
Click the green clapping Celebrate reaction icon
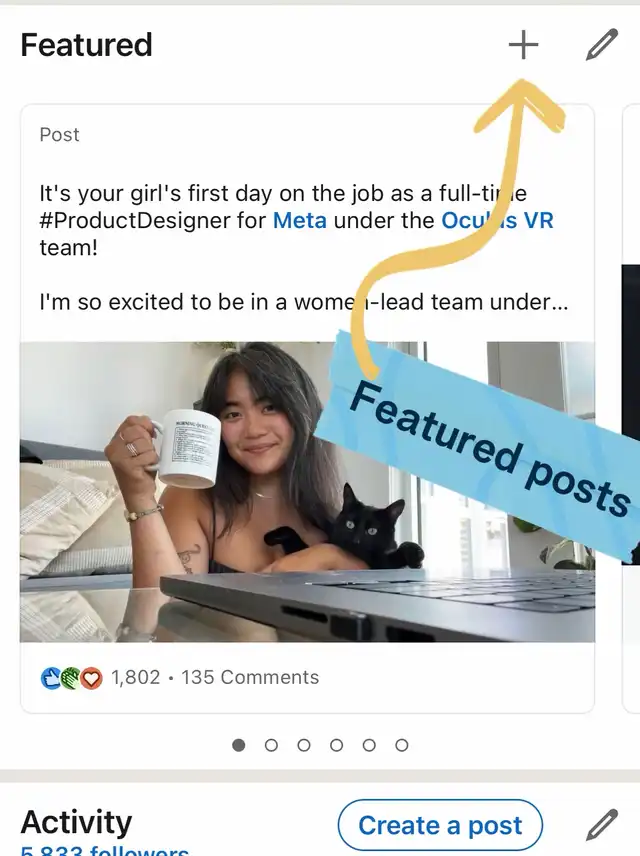(x=71, y=678)
